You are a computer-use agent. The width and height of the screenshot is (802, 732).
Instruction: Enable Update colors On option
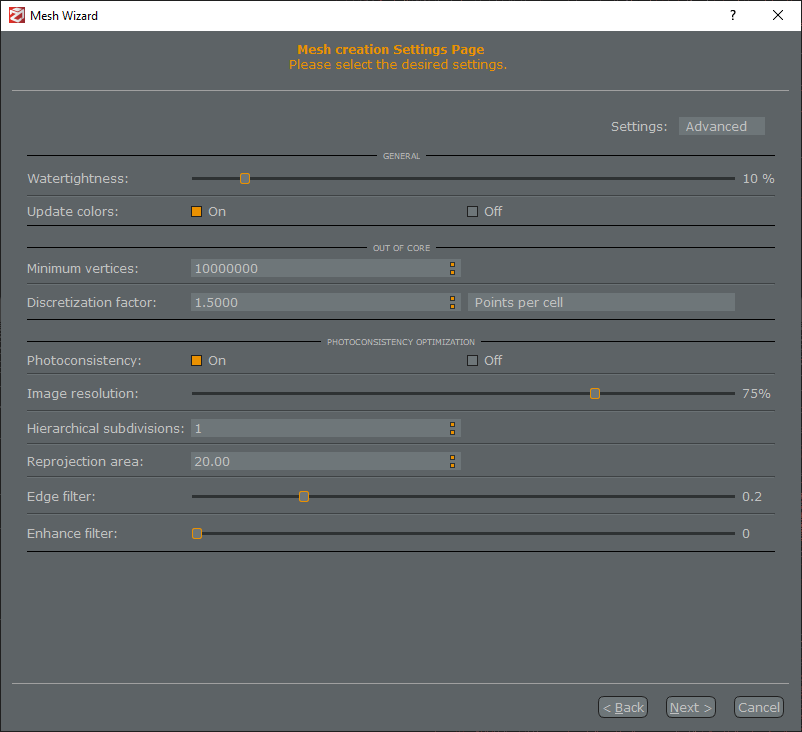click(x=197, y=211)
